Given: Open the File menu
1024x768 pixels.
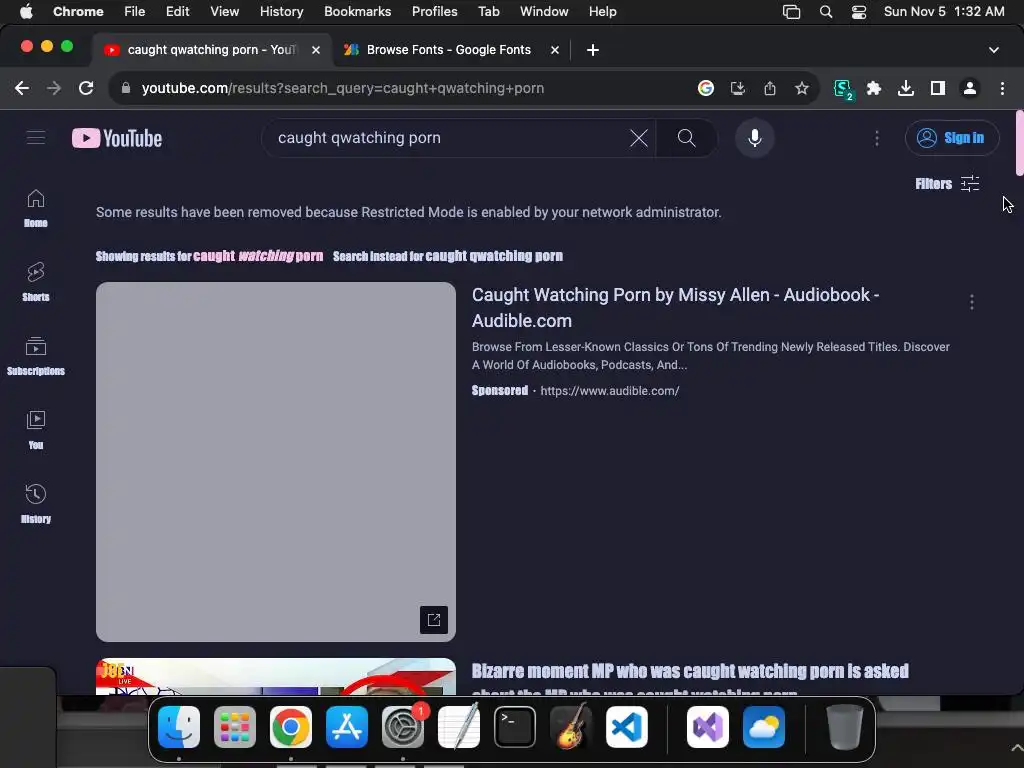Looking at the screenshot, I should click(135, 11).
